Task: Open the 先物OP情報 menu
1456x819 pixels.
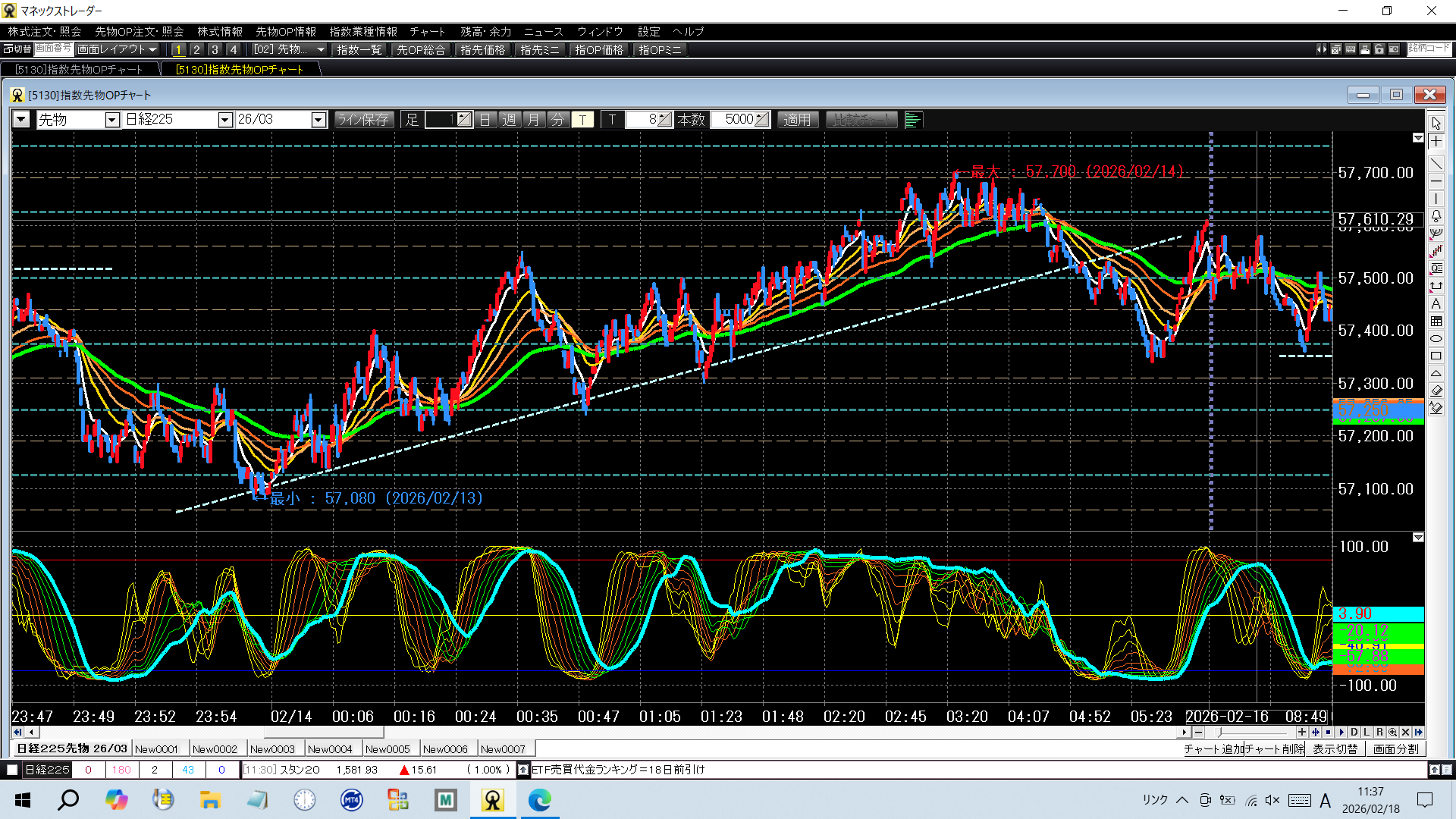Action: [285, 31]
